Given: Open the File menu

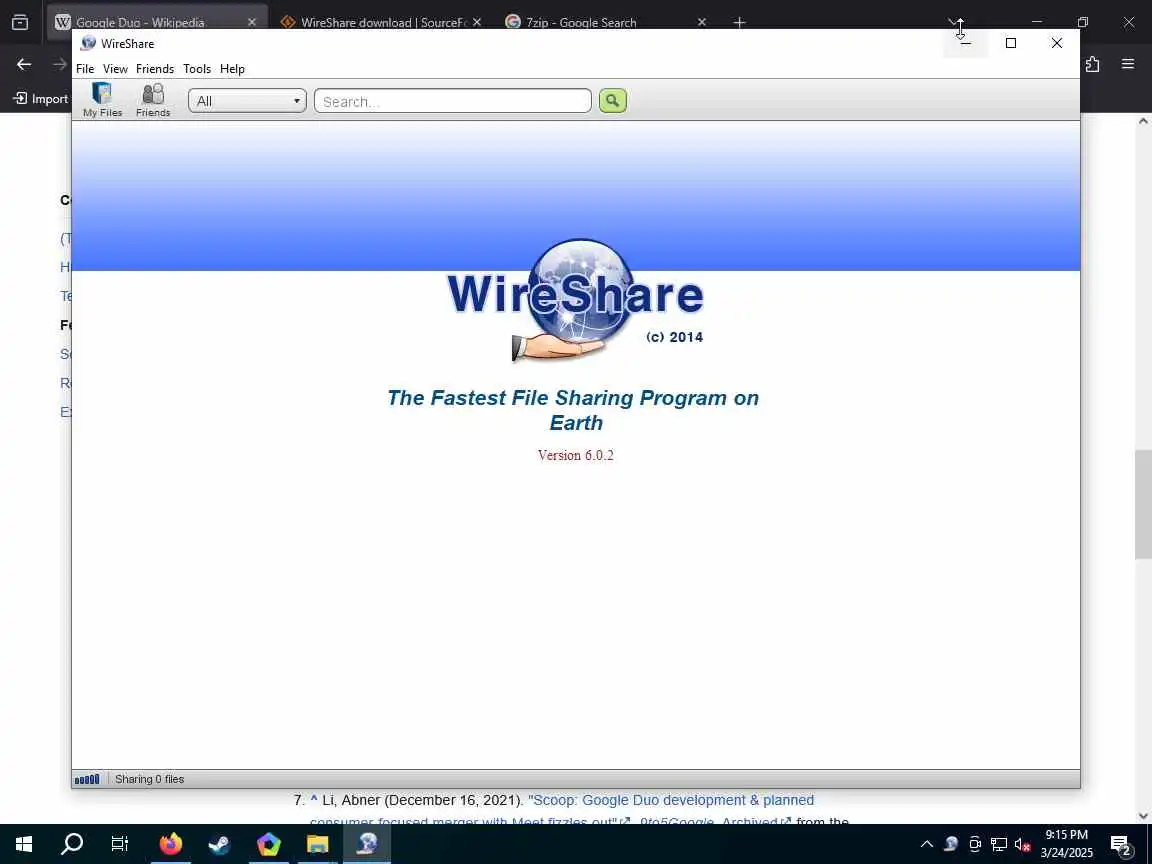Looking at the screenshot, I should click(x=85, y=68).
